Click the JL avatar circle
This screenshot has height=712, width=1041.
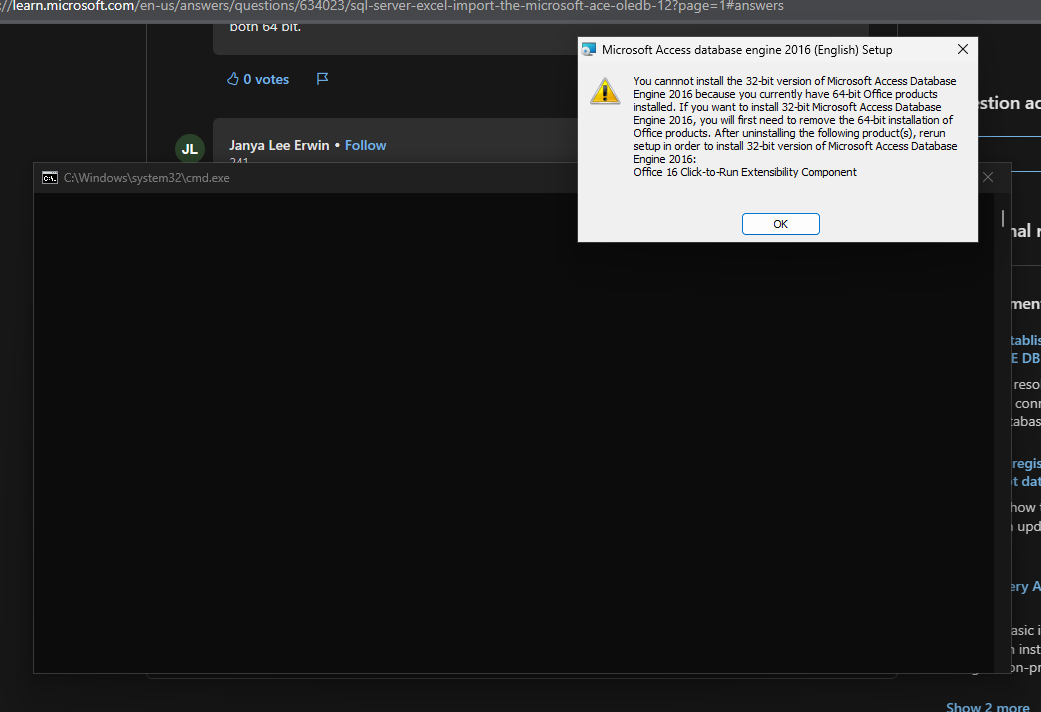coord(190,149)
